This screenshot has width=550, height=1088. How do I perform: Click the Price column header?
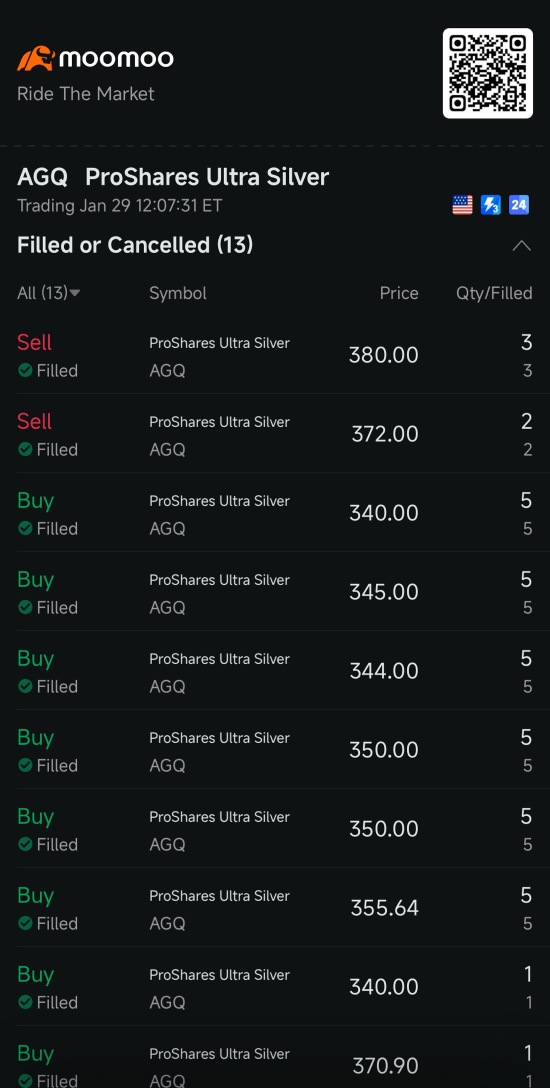click(399, 293)
